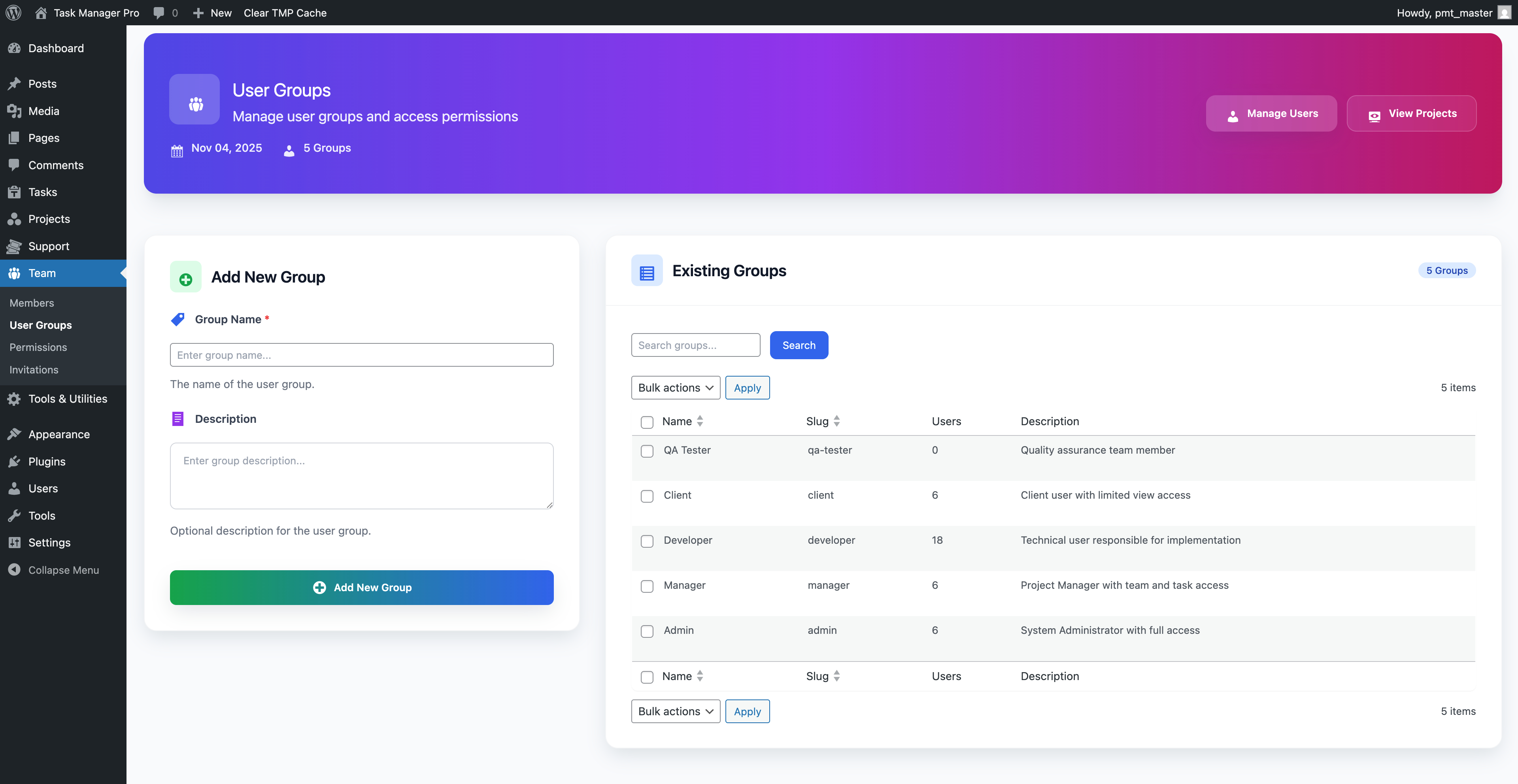
Task: Click the Collapse Menu arrow icon
Action: (x=14, y=569)
